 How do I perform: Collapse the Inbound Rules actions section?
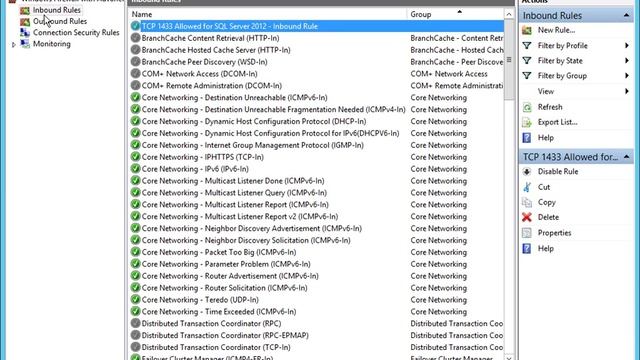[x=626, y=16]
